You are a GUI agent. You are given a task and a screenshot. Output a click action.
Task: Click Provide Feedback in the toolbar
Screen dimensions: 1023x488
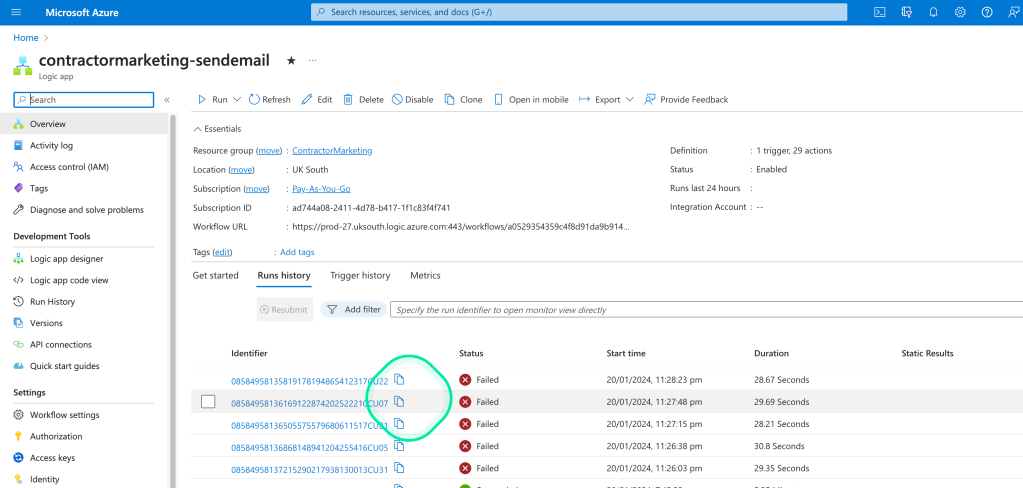pos(686,100)
